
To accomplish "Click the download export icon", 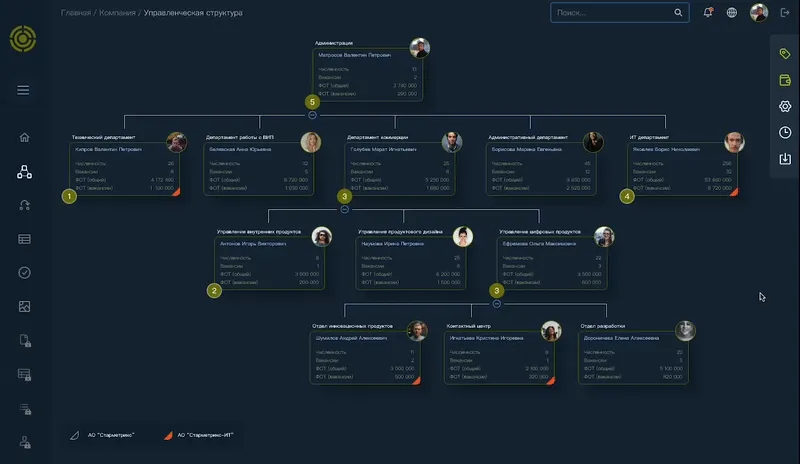I will coord(785,158).
